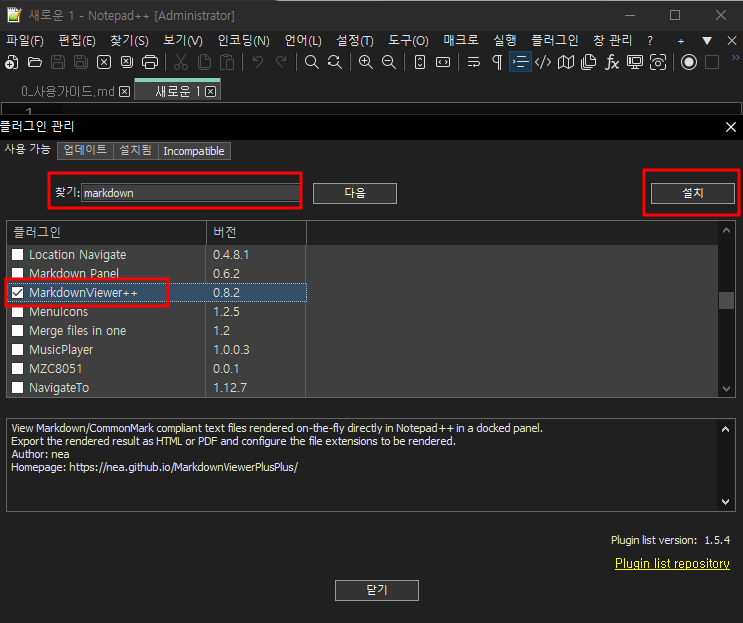Click the code tag language icon
Screen dimensions: 743x623
(x=543, y=62)
